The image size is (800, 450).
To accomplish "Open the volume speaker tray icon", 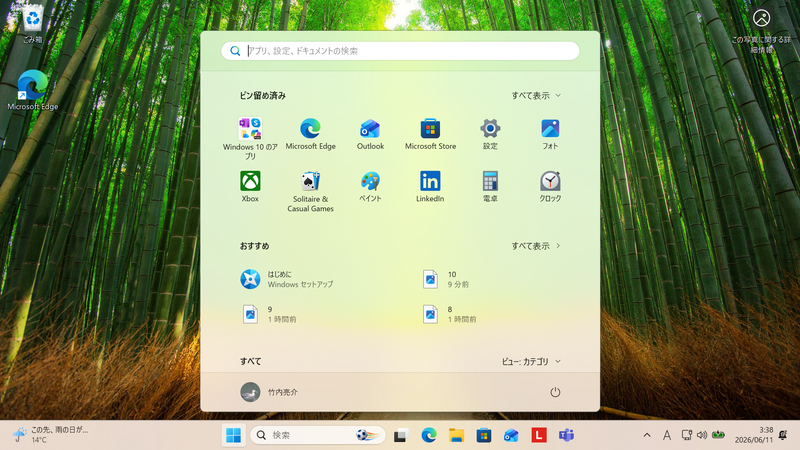I will (702, 435).
